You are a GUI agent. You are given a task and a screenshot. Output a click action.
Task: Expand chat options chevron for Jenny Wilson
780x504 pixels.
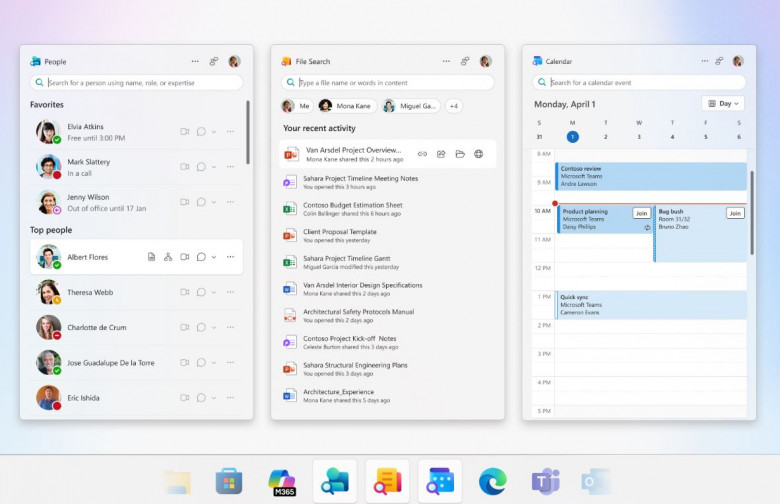click(x=214, y=202)
